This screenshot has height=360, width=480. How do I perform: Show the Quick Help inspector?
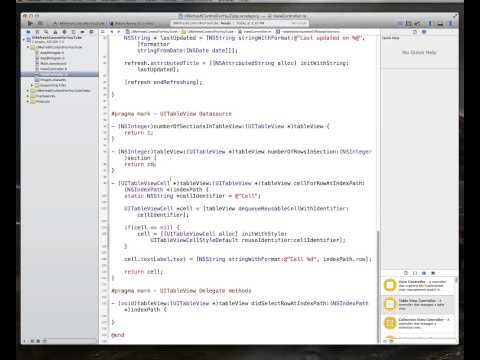pos(424,32)
